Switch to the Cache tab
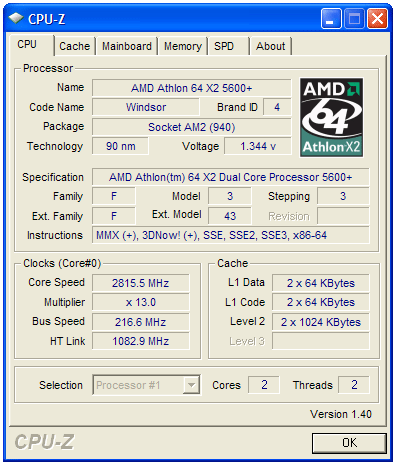 75,46
